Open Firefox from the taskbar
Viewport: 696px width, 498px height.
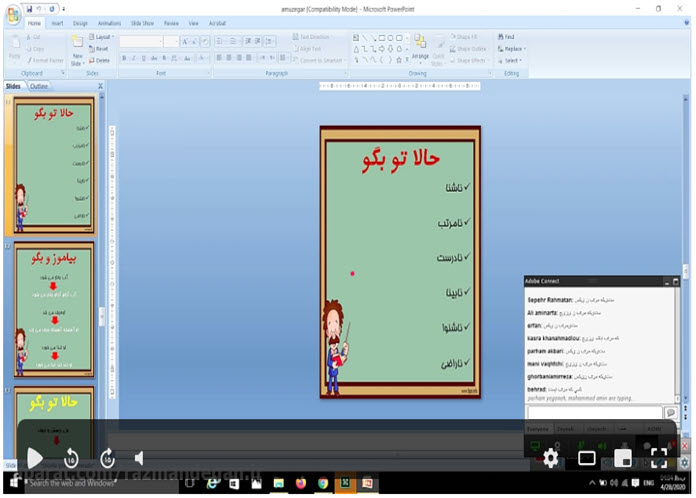301,483
